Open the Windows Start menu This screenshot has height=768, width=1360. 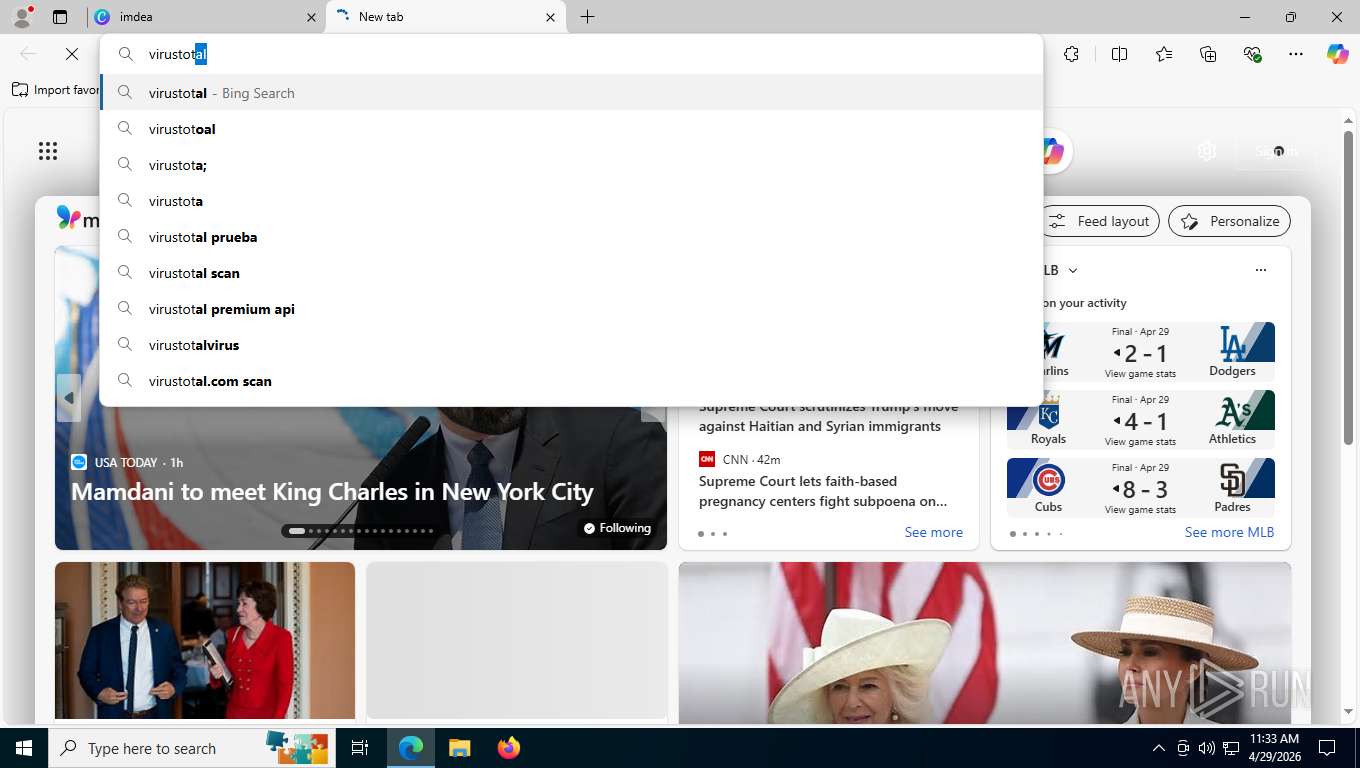pyautogui.click(x=23, y=748)
